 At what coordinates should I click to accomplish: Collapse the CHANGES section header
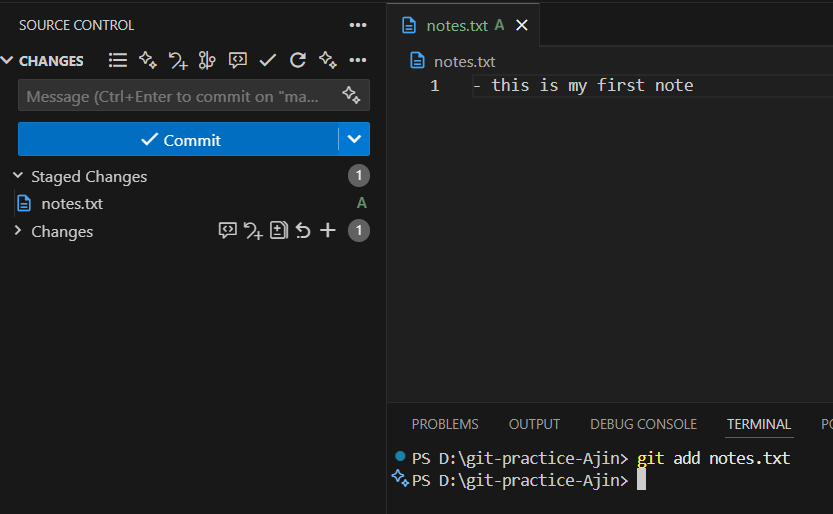8,60
